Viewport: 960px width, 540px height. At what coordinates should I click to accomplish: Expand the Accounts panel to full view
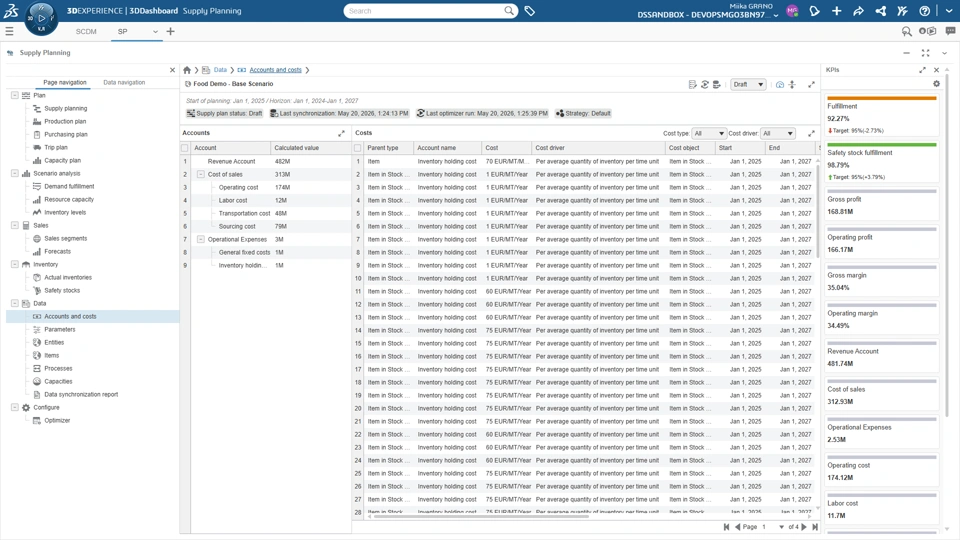tap(341, 133)
